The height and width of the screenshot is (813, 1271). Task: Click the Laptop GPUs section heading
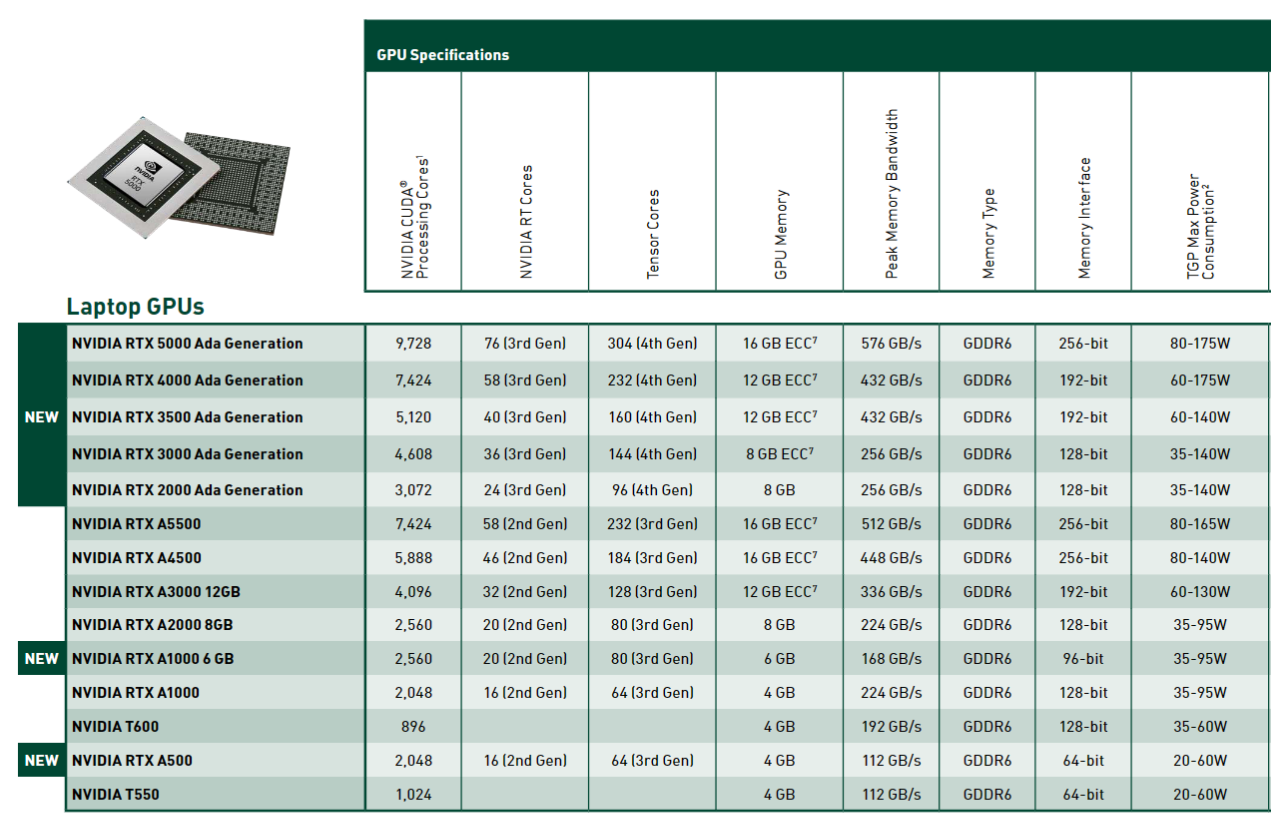click(x=135, y=307)
